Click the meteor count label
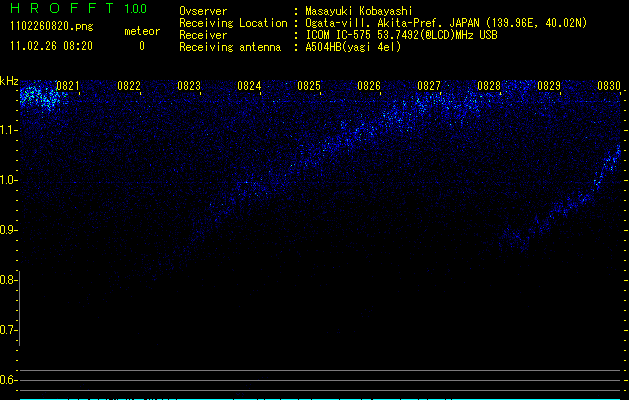Image resolution: width=629 pixels, height=400 pixels. [142, 31]
